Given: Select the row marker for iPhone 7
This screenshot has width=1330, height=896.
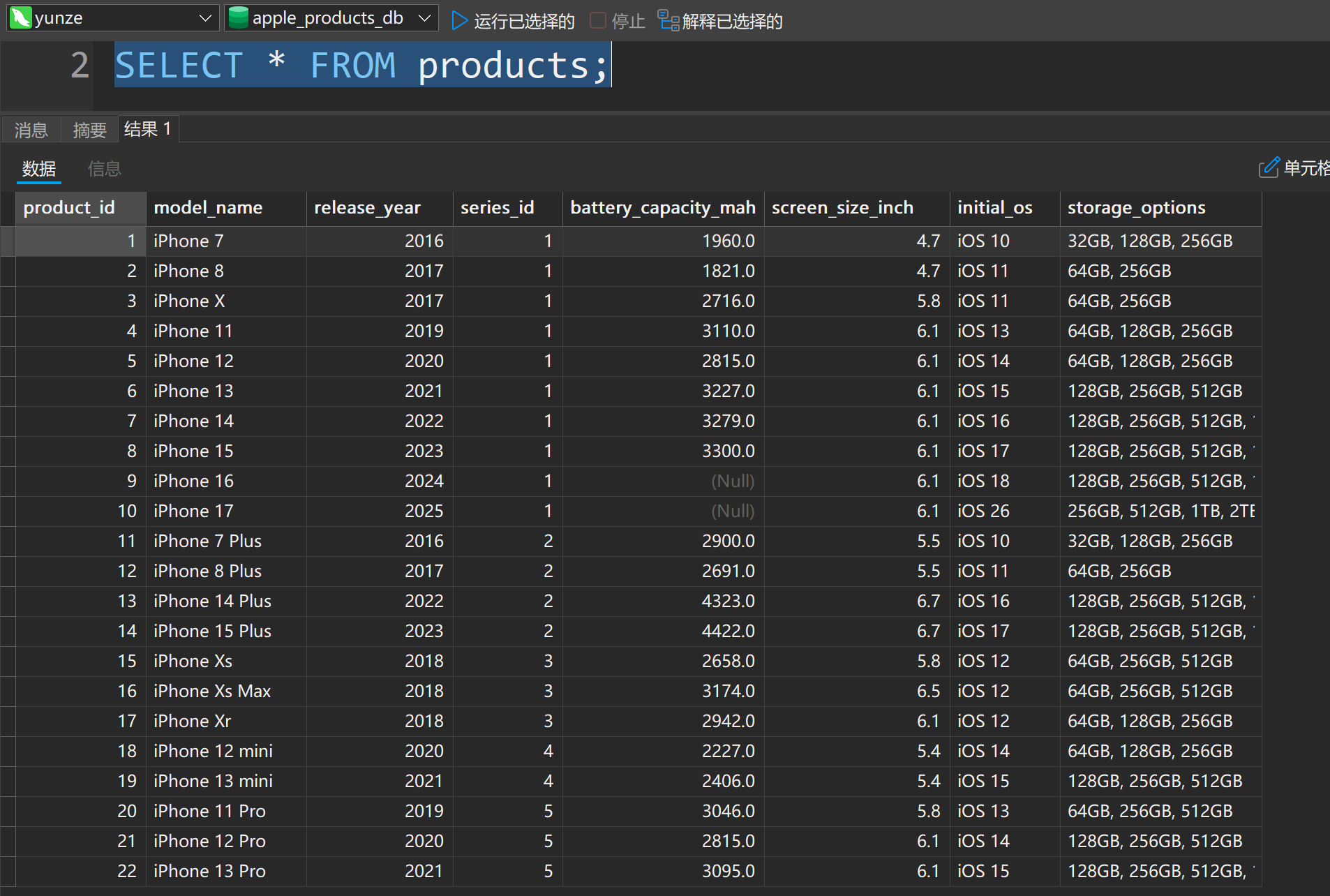Looking at the screenshot, I should (8, 241).
